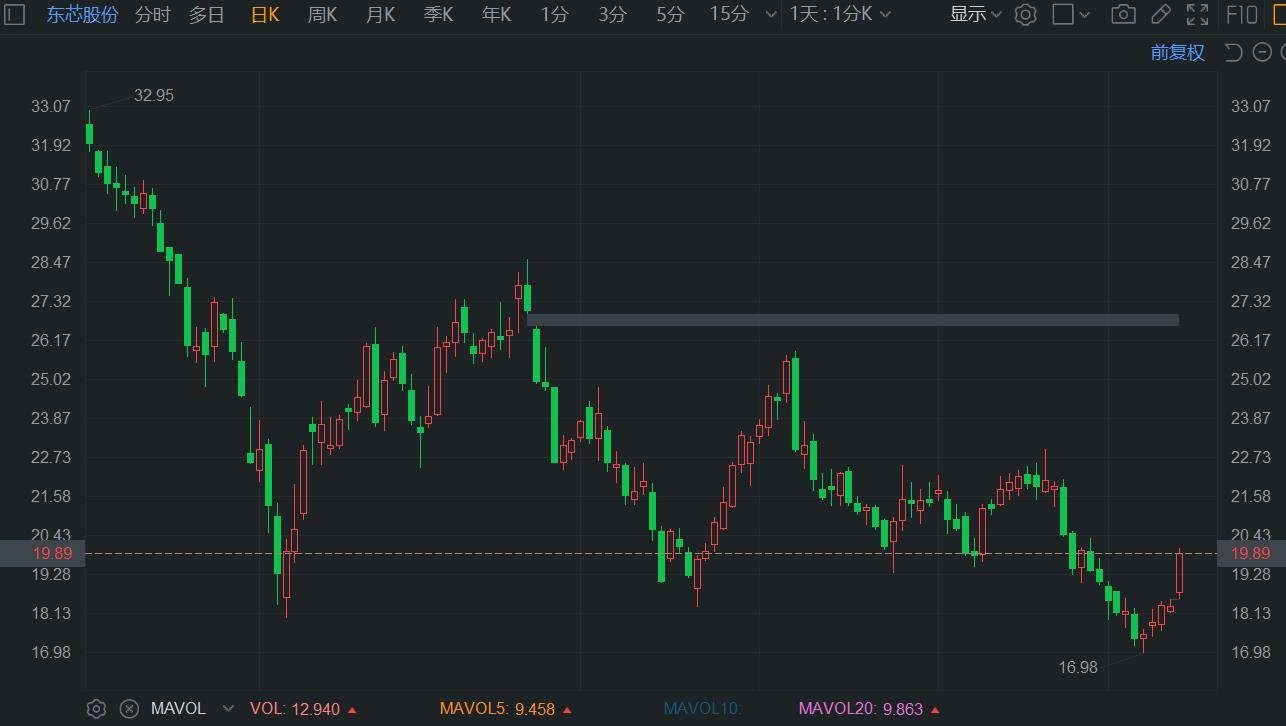Switch to 3分 three-minute chart
The width and height of the screenshot is (1286, 726).
612,14
